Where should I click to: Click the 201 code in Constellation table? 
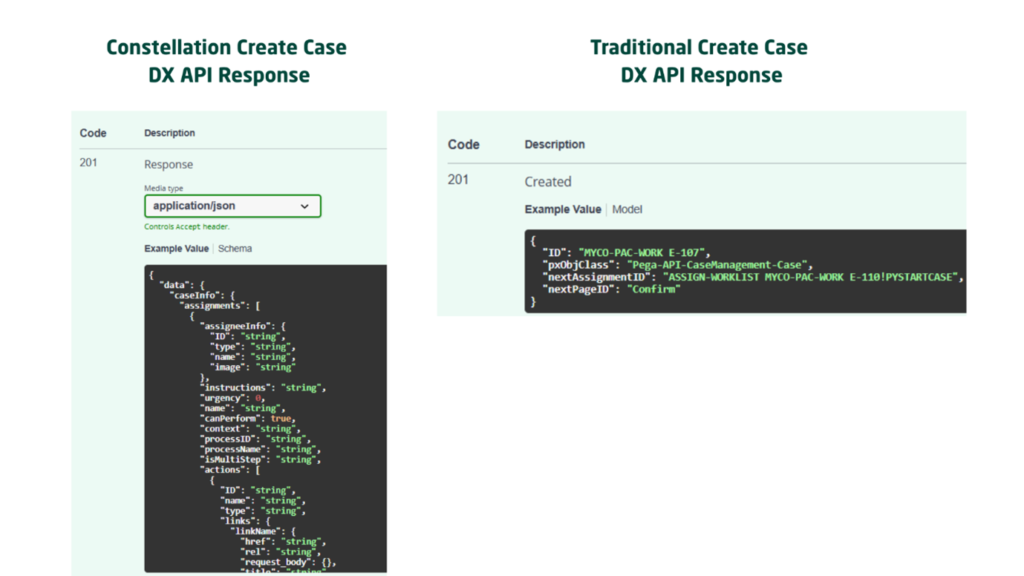(90, 164)
